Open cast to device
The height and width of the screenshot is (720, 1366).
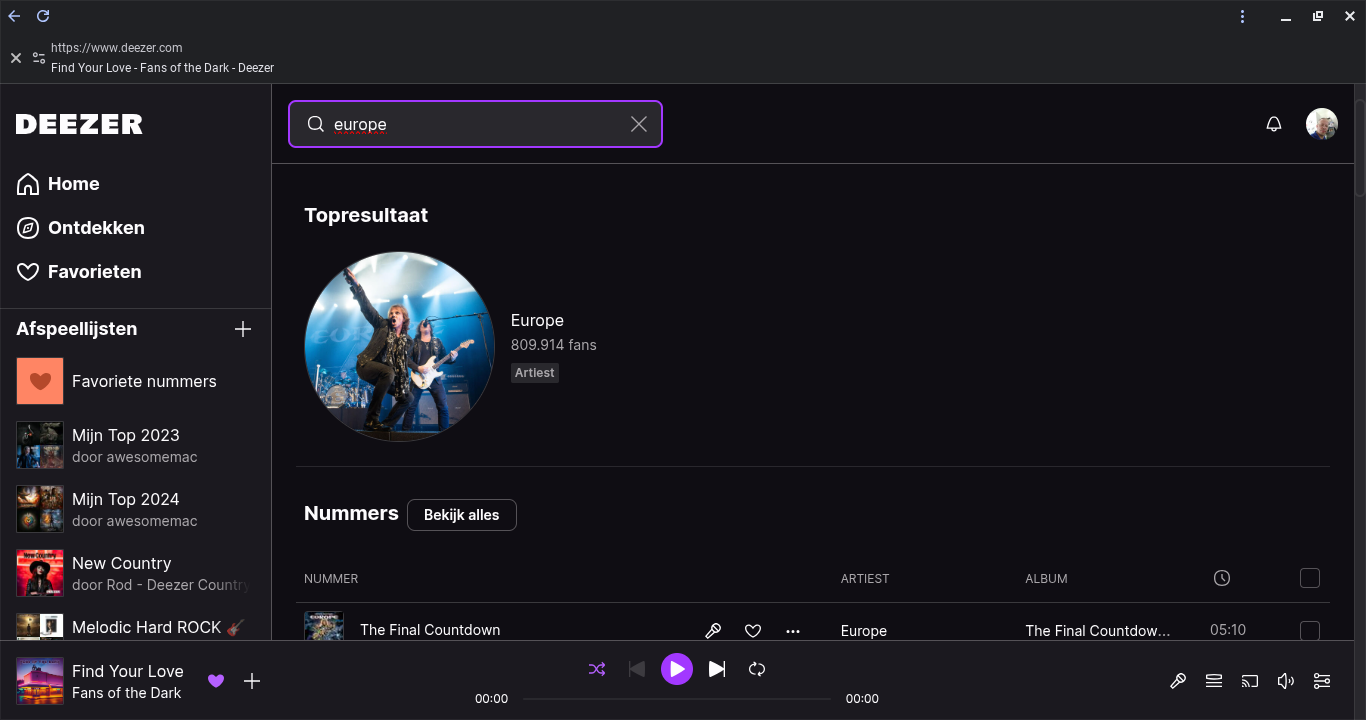(1250, 681)
